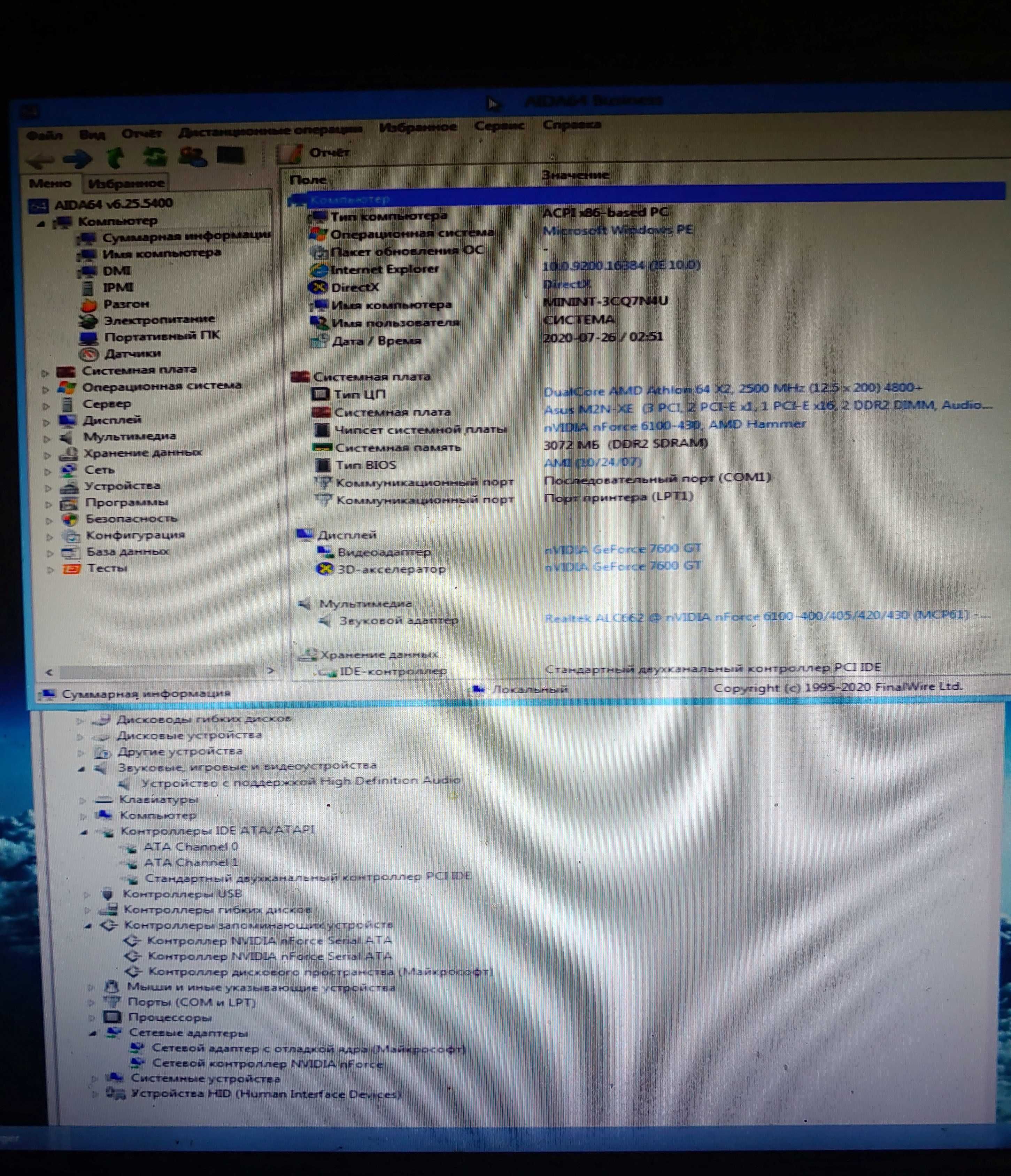This screenshot has width=1011, height=1176.
Task: Open the Файл menu
Action: (44, 135)
